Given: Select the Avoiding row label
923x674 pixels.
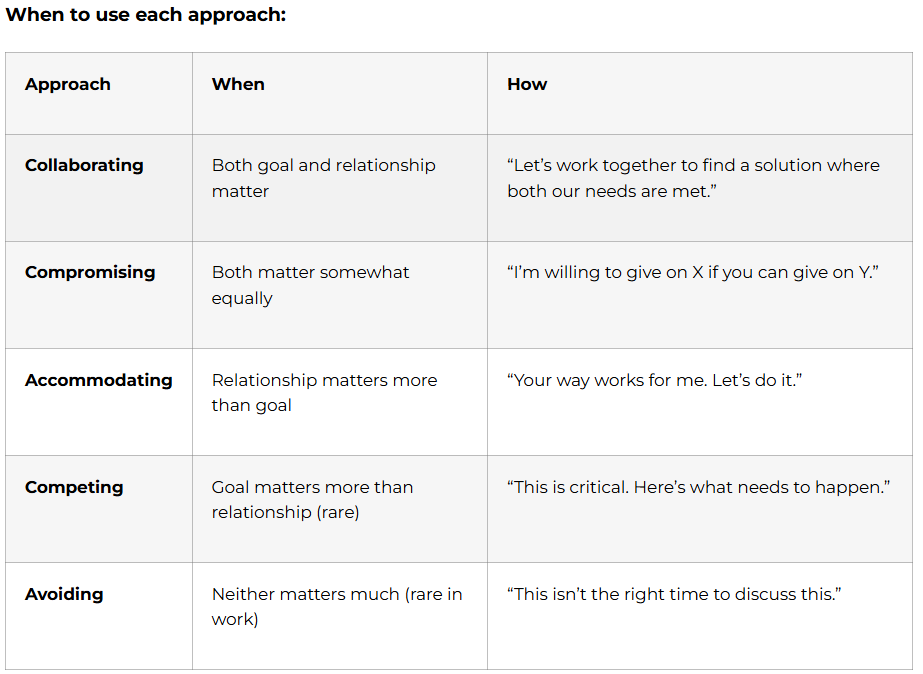Looking at the screenshot, I should [64, 594].
